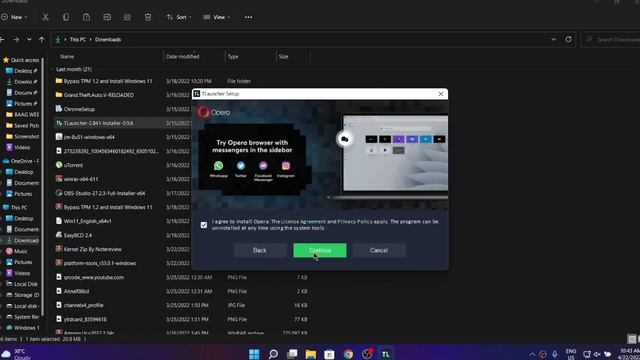Select the EasyBCD 2.4 file

tap(78, 235)
